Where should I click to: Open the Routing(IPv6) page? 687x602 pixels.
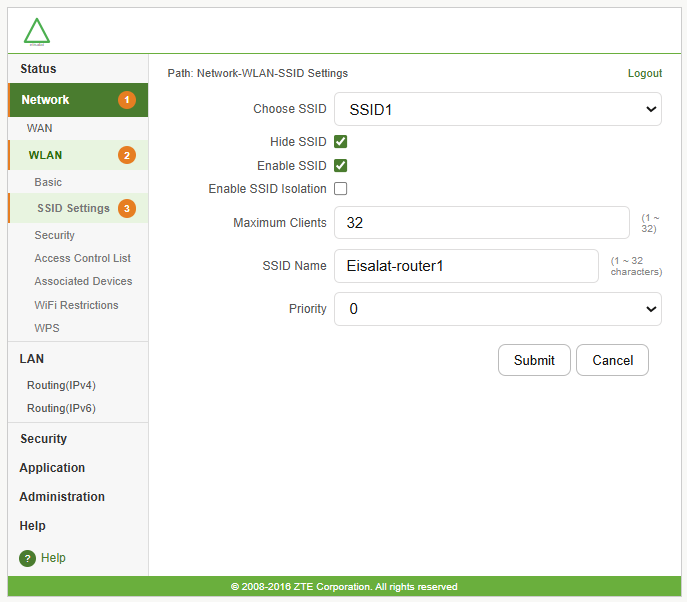click(x=61, y=408)
